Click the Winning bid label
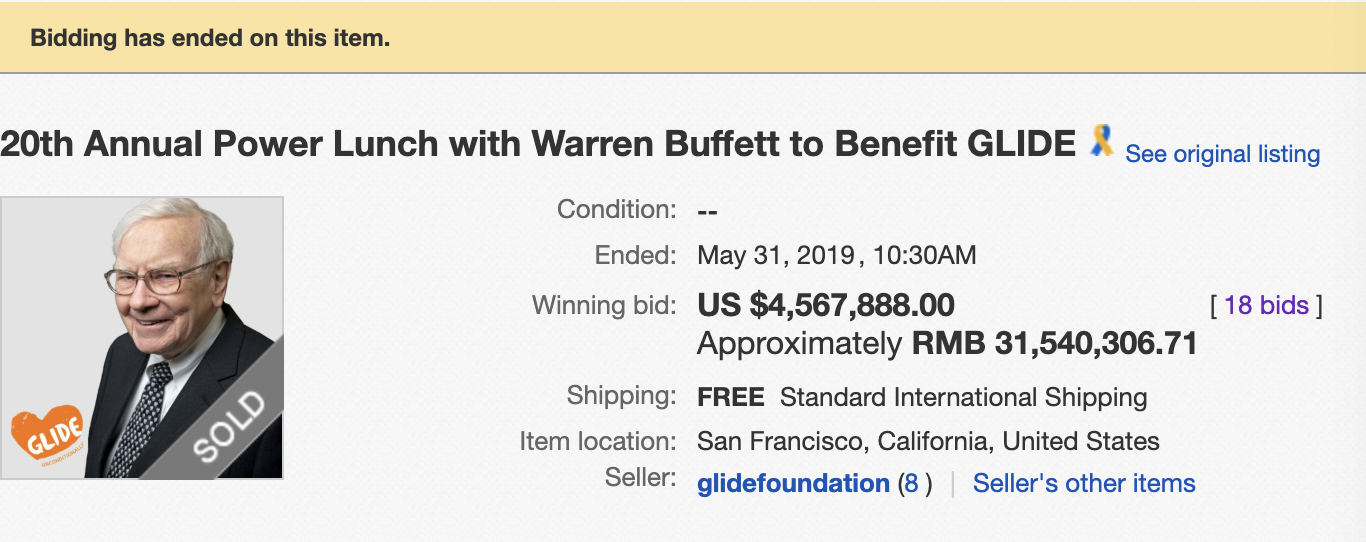 603,305
